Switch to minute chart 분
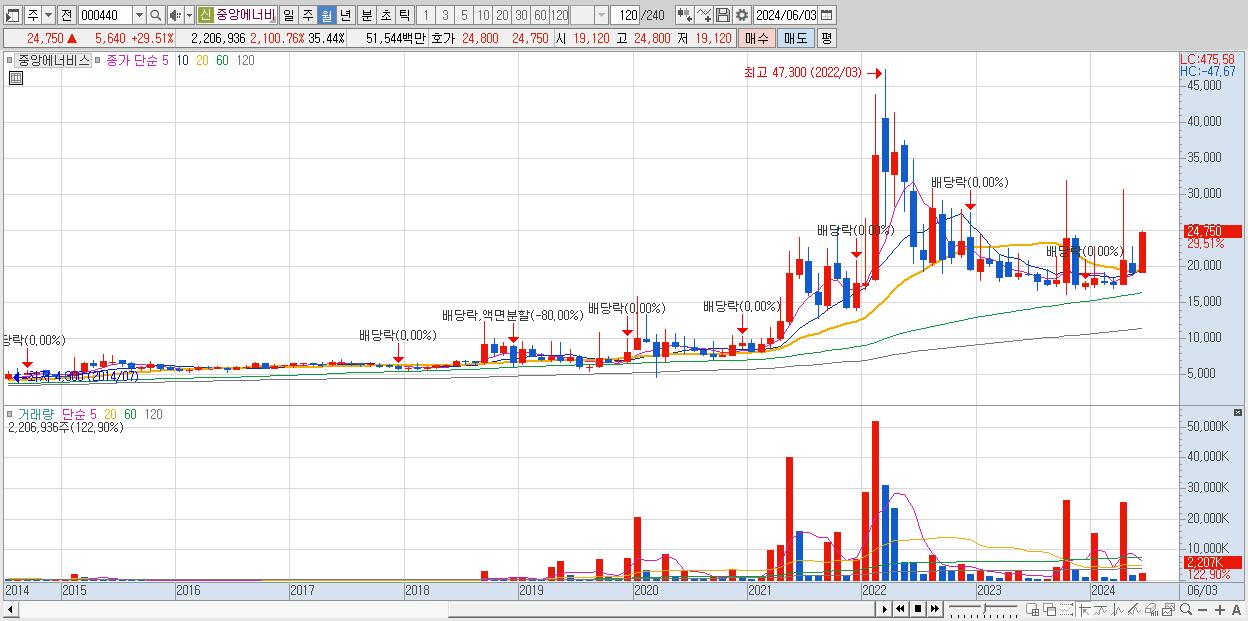This screenshot has width=1248, height=621. coord(367,15)
